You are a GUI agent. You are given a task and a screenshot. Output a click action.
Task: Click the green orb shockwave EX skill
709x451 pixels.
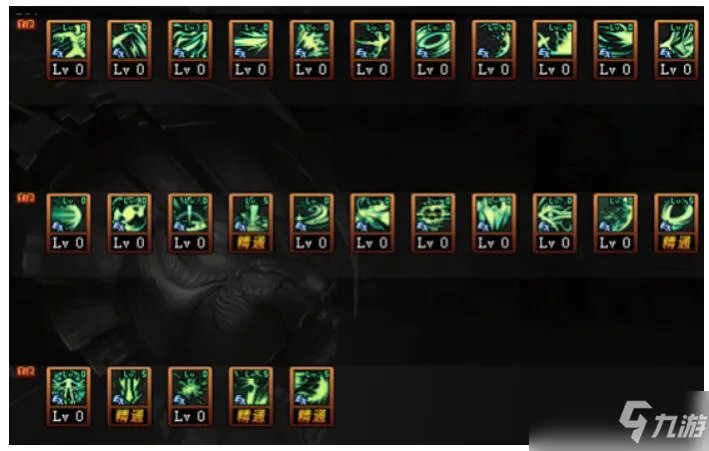point(68,223)
